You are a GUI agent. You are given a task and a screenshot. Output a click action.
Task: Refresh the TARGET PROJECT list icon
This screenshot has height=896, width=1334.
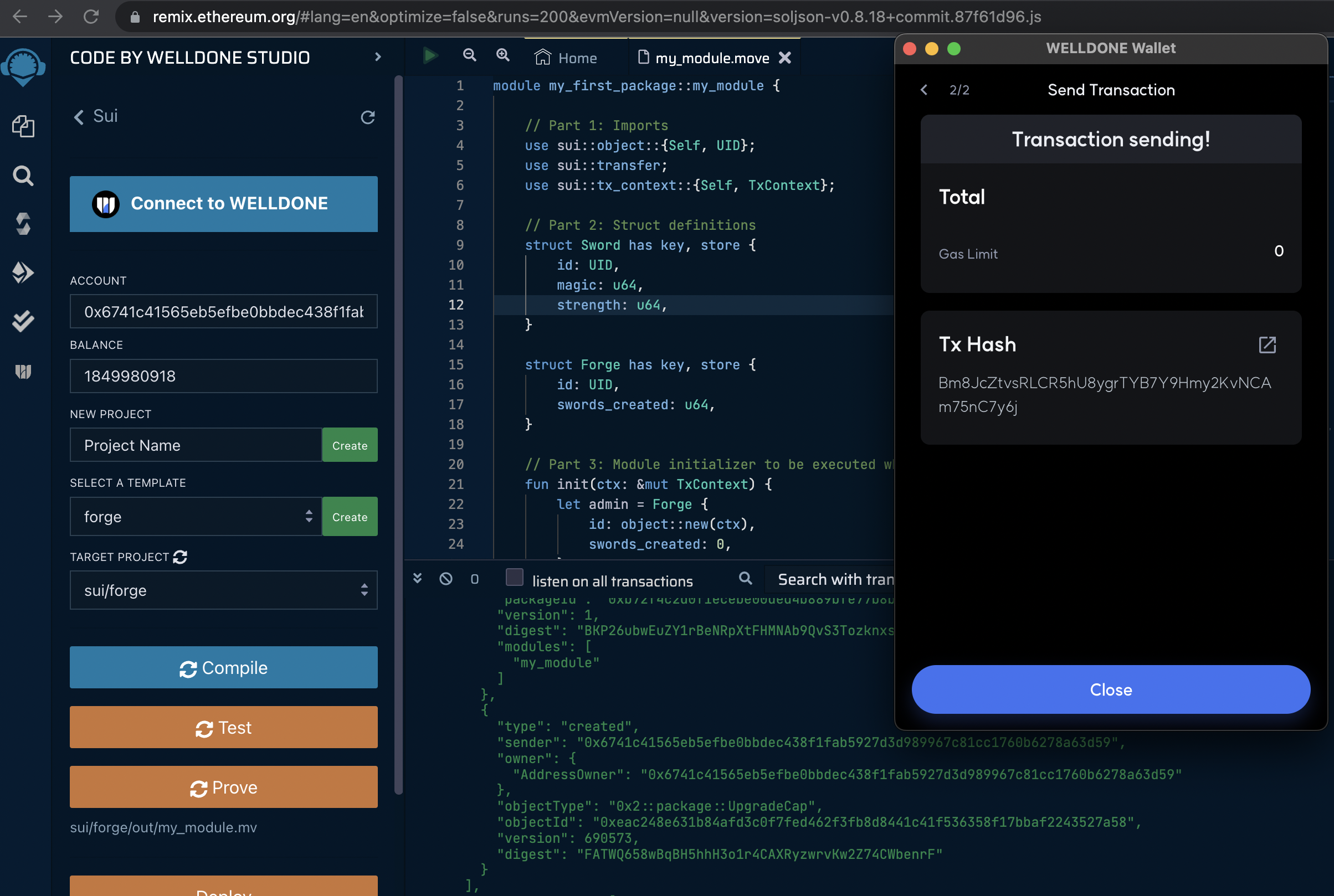(x=180, y=557)
